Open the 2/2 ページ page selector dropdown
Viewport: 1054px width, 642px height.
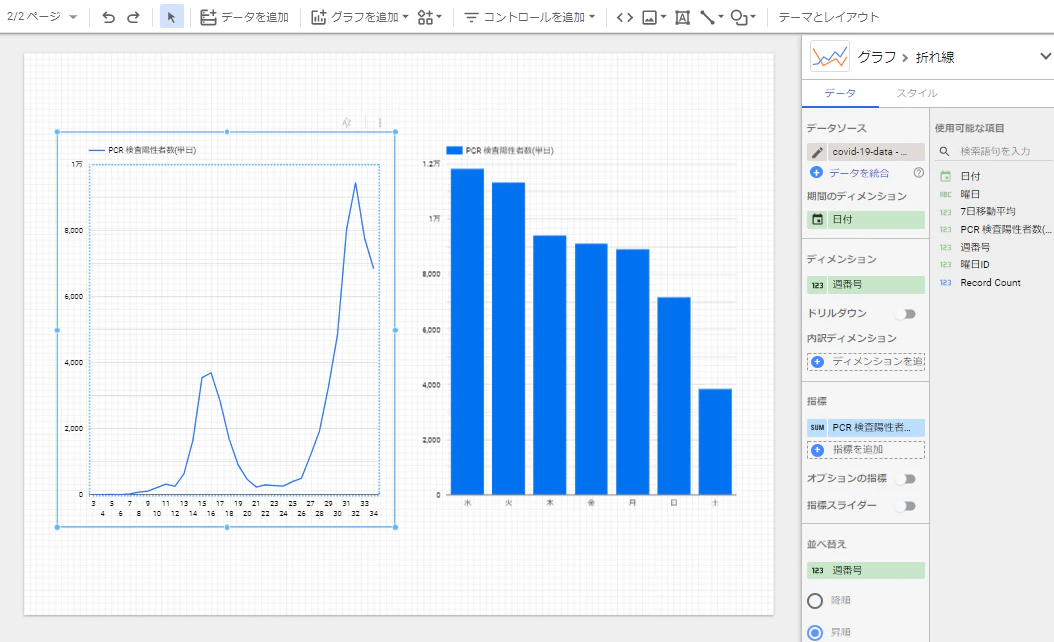coord(42,17)
